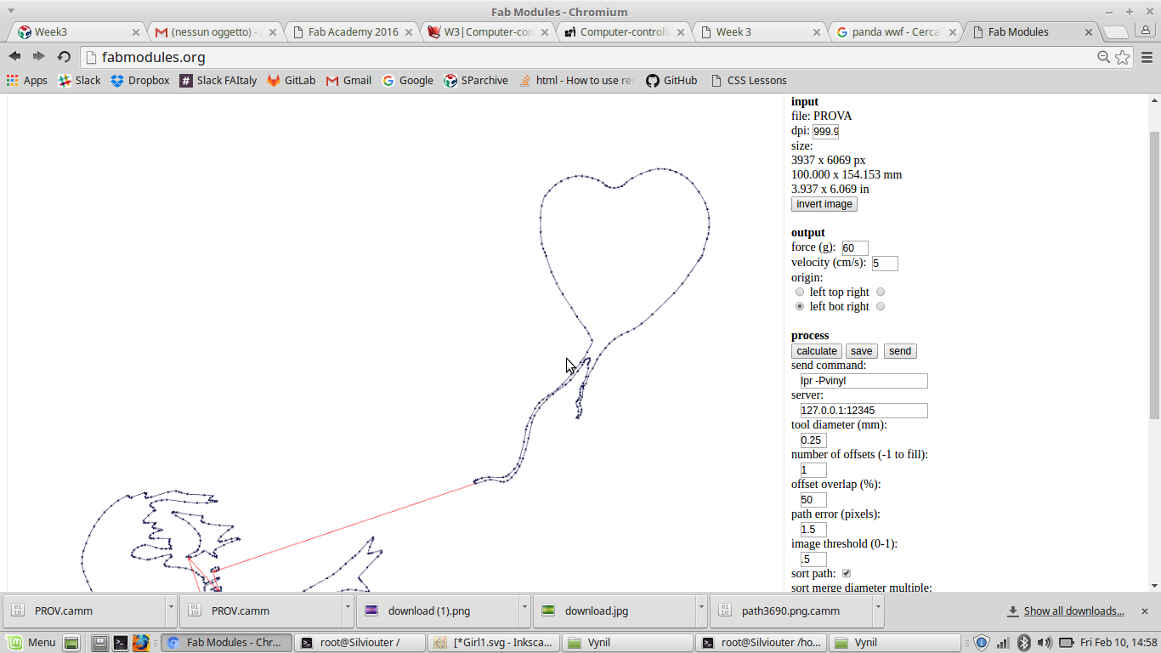Launch Firefox from taskbar launcher
This screenshot has width=1161, height=653.
coord(140,643)
